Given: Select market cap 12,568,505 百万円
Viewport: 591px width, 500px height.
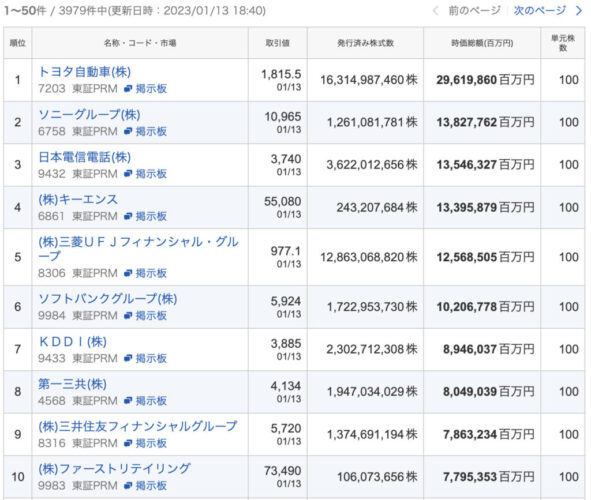Looking at the screenshot, I should tap(485, 257).
